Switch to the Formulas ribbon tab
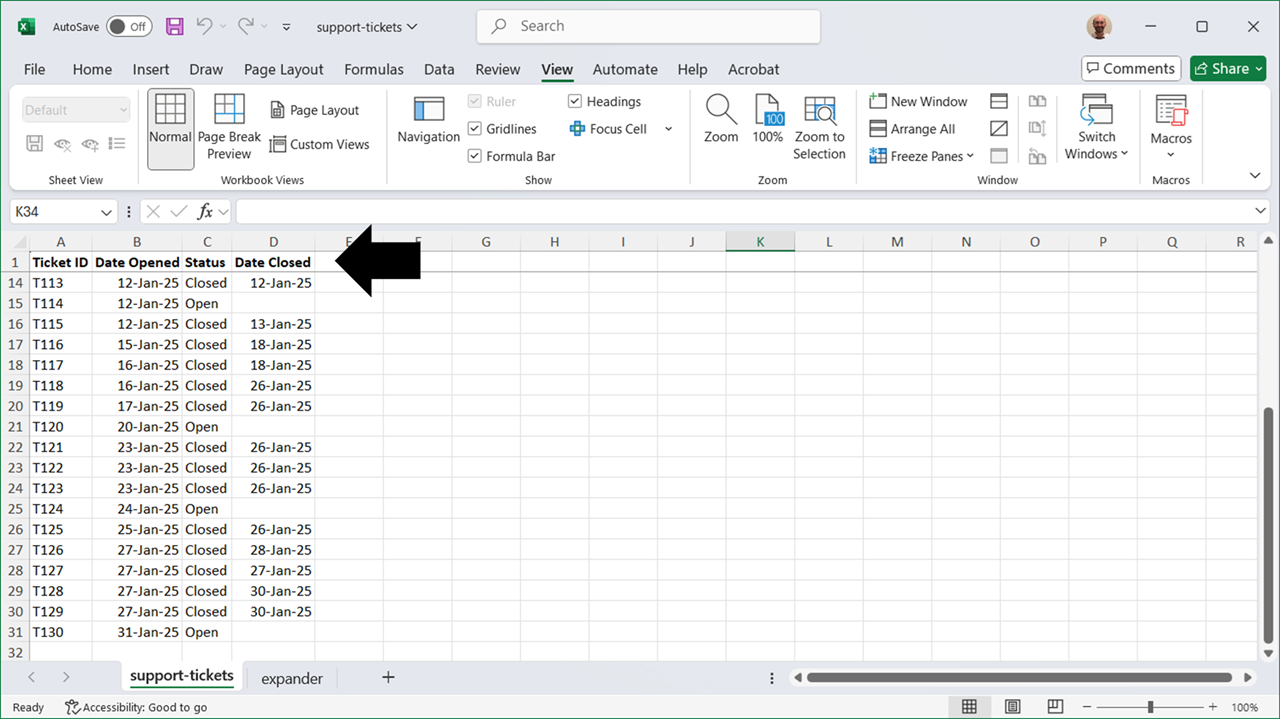 point(373,69)
